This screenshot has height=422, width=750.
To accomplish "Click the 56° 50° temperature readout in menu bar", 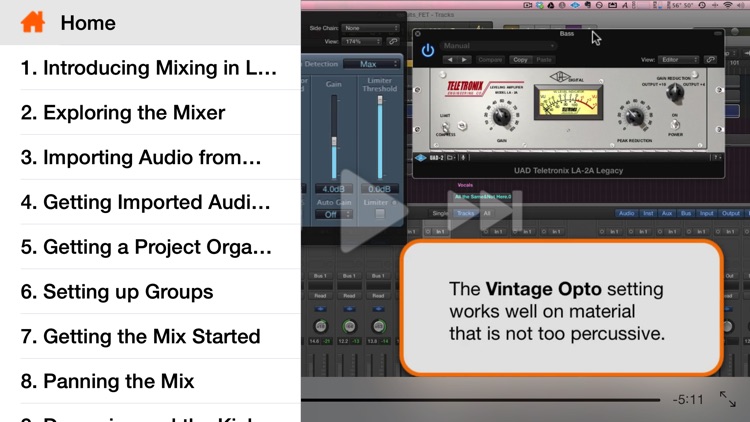I will [683, 5].
